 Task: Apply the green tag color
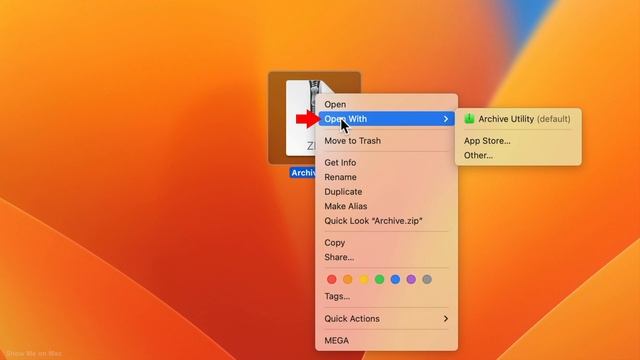(x=380, y=279)
